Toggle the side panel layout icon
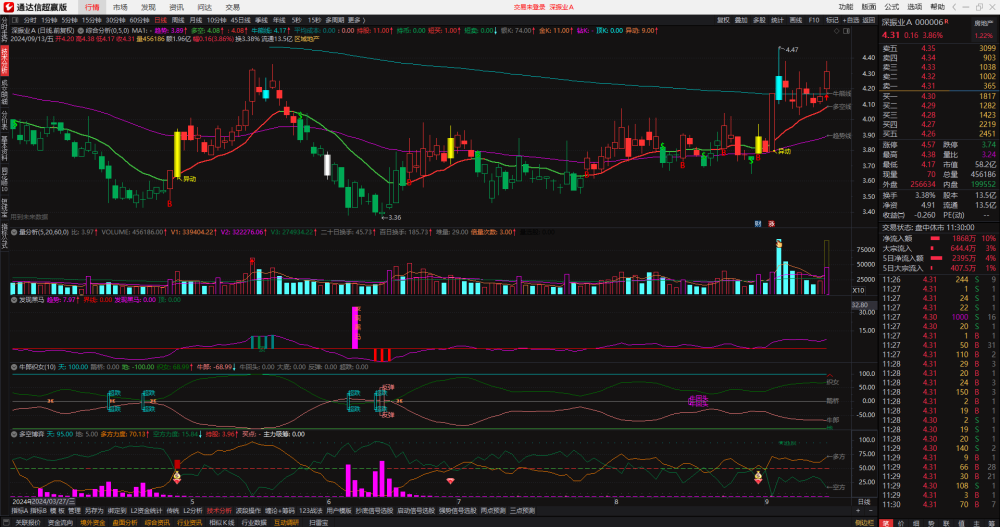 click(x=846, y=31)
